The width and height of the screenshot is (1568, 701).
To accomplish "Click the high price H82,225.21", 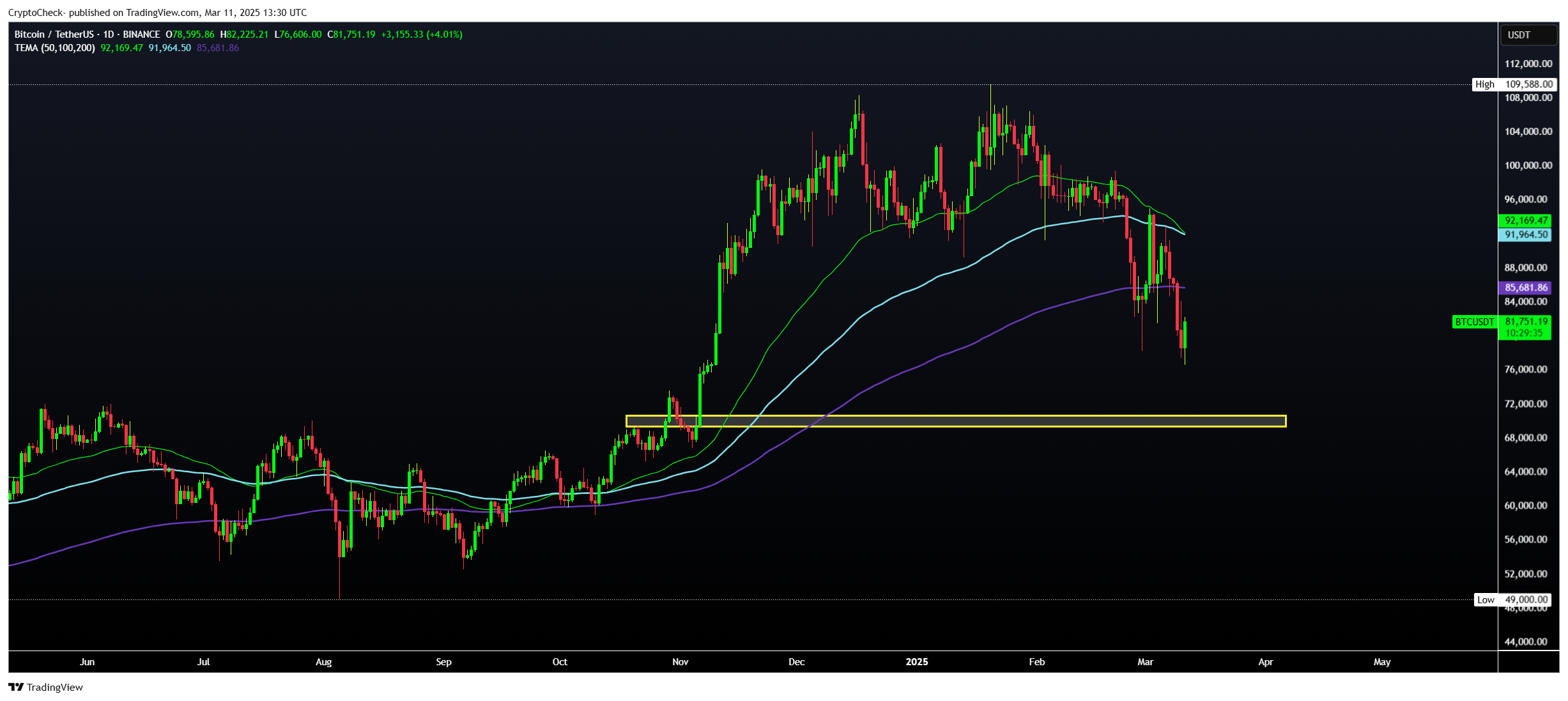I will pyautogui.click(x=244, y=35).
